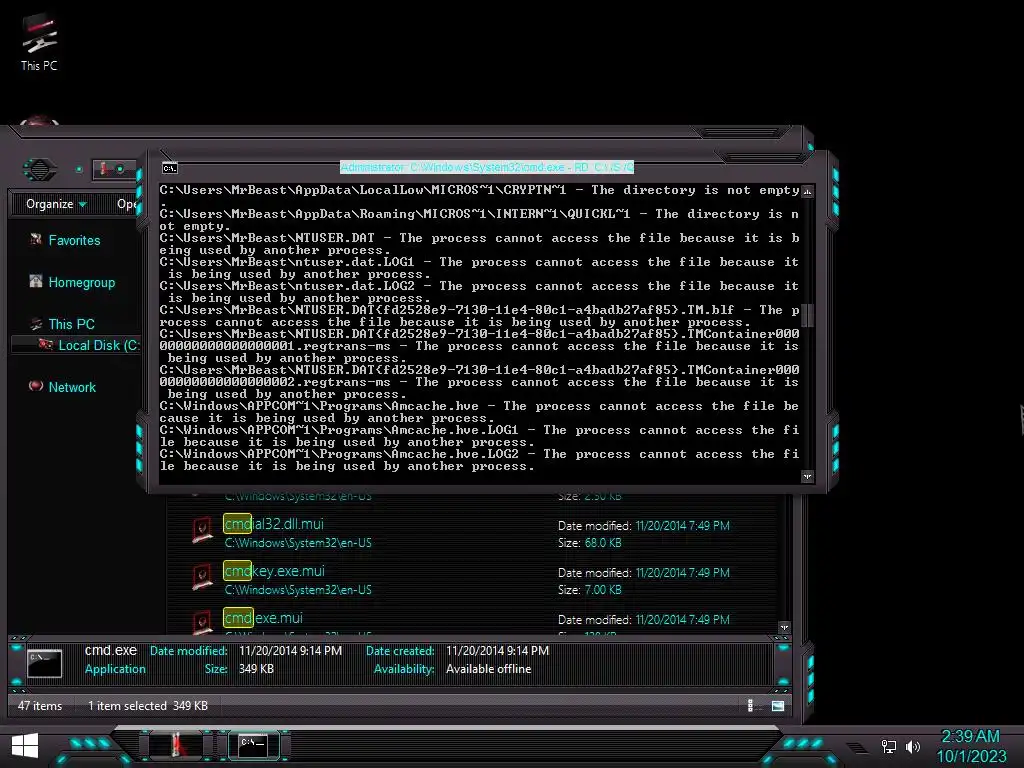The width and height of the screenshot is (1024, 768).
Task: Click the Amcache.hve.LOG2 line in cmd output
Action: click(x=479, y=460)
